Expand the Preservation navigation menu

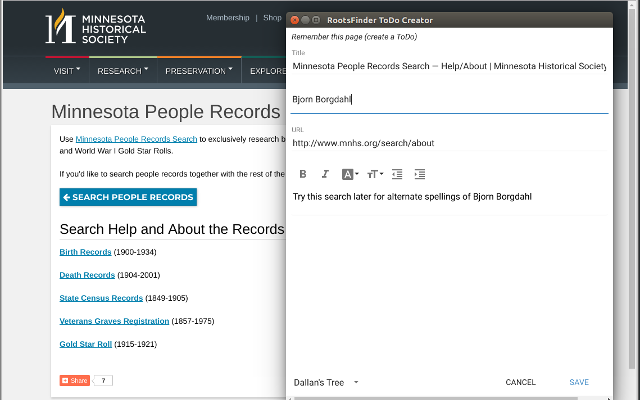(x=198, y=71)
